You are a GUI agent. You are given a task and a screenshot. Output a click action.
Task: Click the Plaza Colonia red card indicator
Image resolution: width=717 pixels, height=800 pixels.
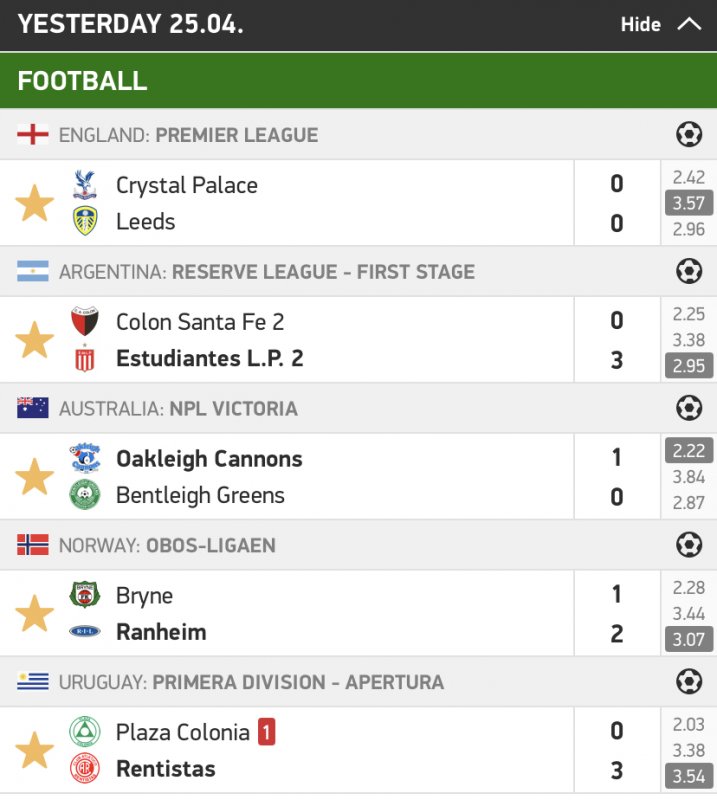(266, 732)
